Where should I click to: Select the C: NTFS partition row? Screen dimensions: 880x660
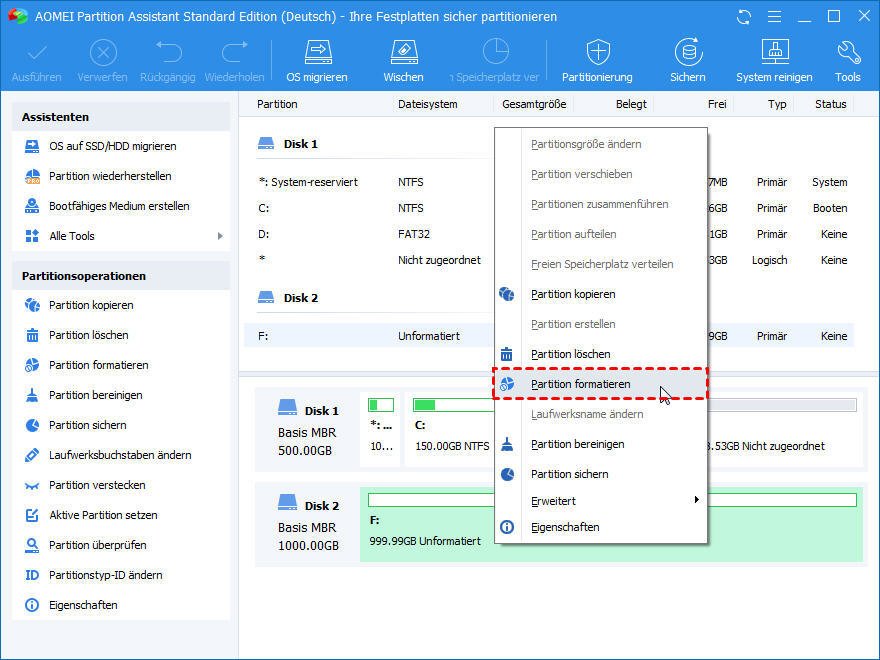549,208
